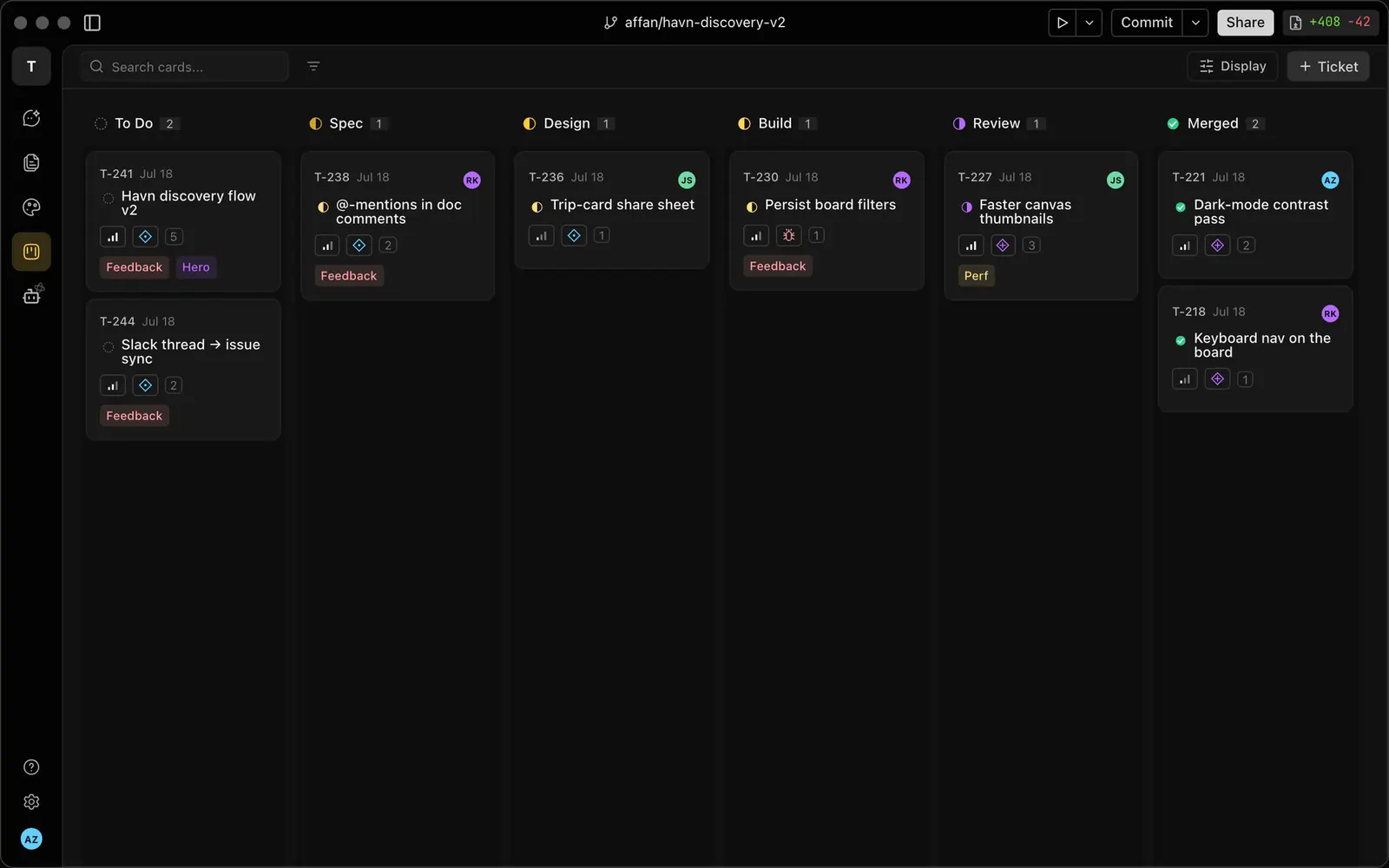1389x868 pixels.
Task: Toggle status of Persist board filters
Action: pos(752,207)
